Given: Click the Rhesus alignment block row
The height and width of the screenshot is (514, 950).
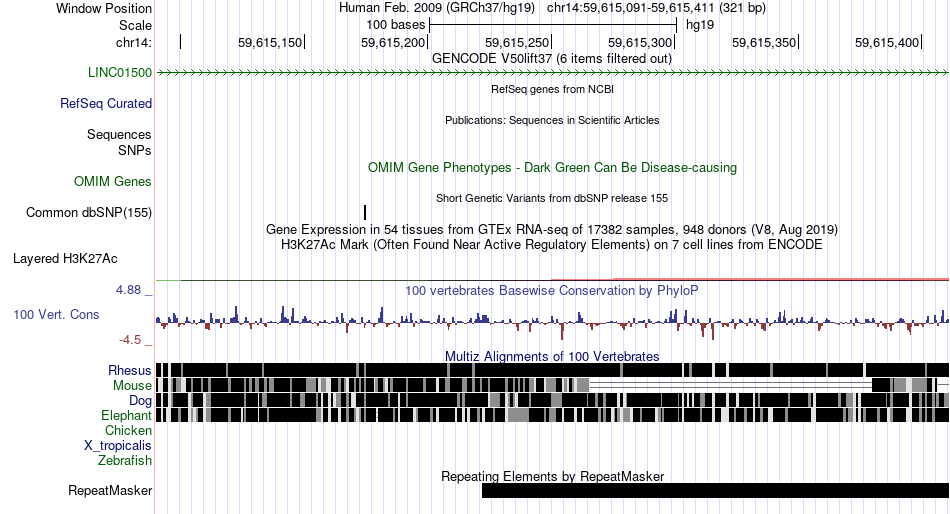Looking at the screenshot, I should [x=553, y=370].
